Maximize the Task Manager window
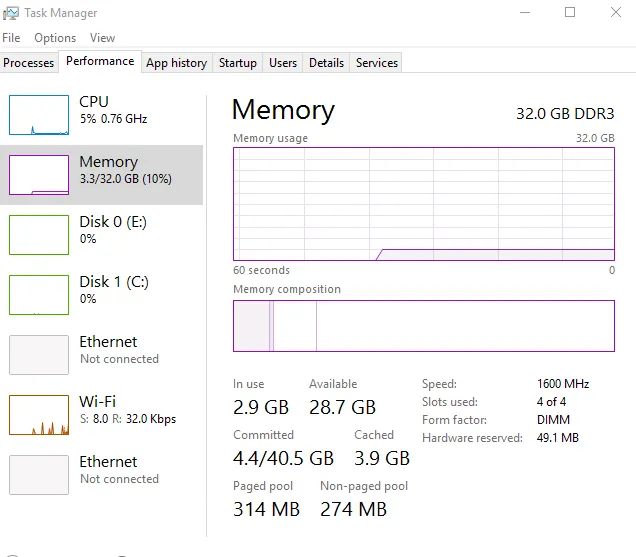 pyautogui.click(x=570, y=12)
